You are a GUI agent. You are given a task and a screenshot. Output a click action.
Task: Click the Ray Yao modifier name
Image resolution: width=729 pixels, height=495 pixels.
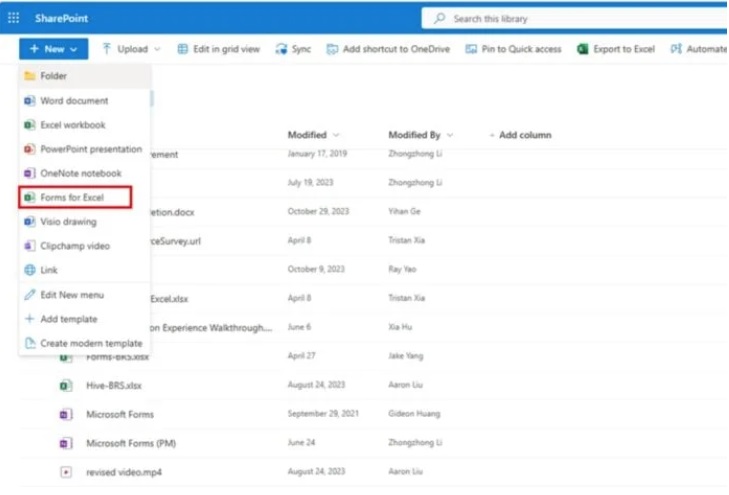[x=402, y=269]
